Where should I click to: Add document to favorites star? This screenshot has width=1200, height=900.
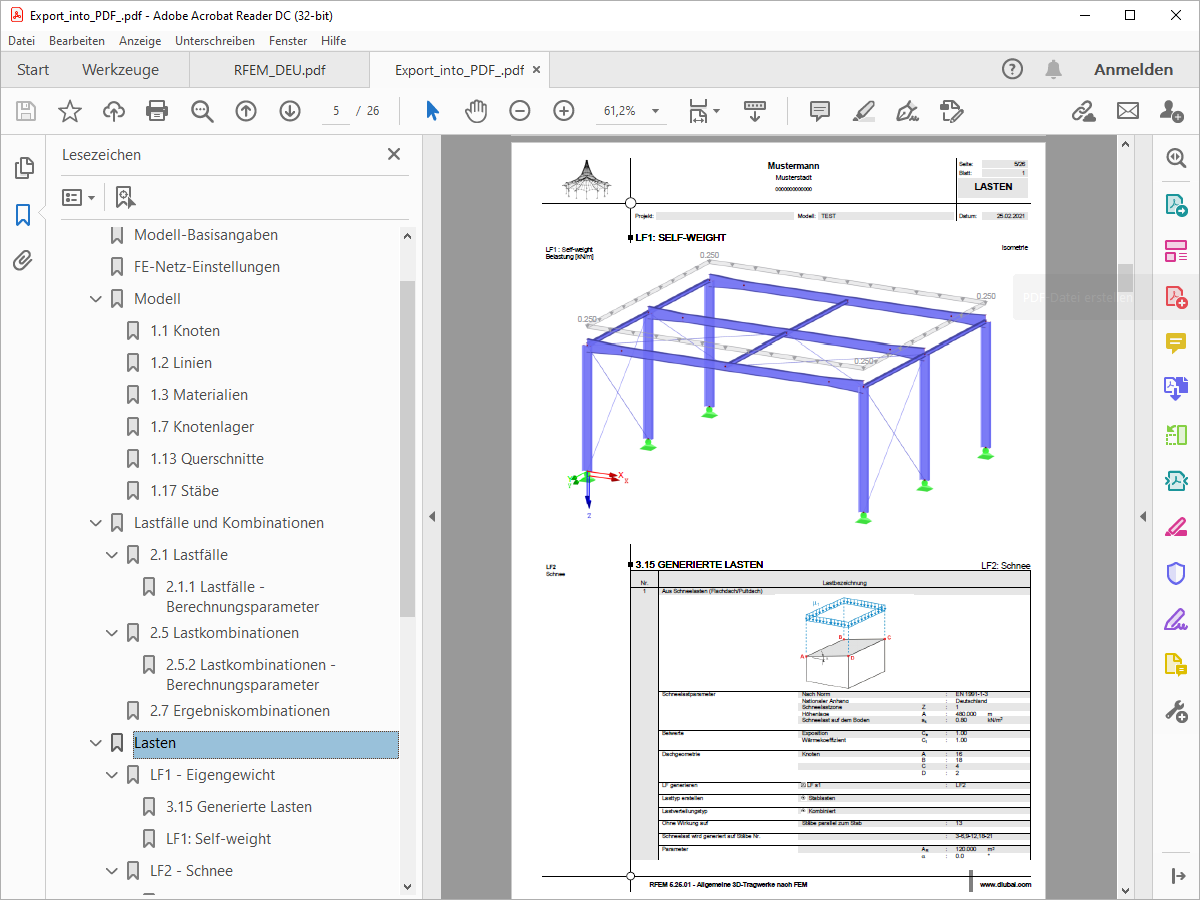pos(70,111)
